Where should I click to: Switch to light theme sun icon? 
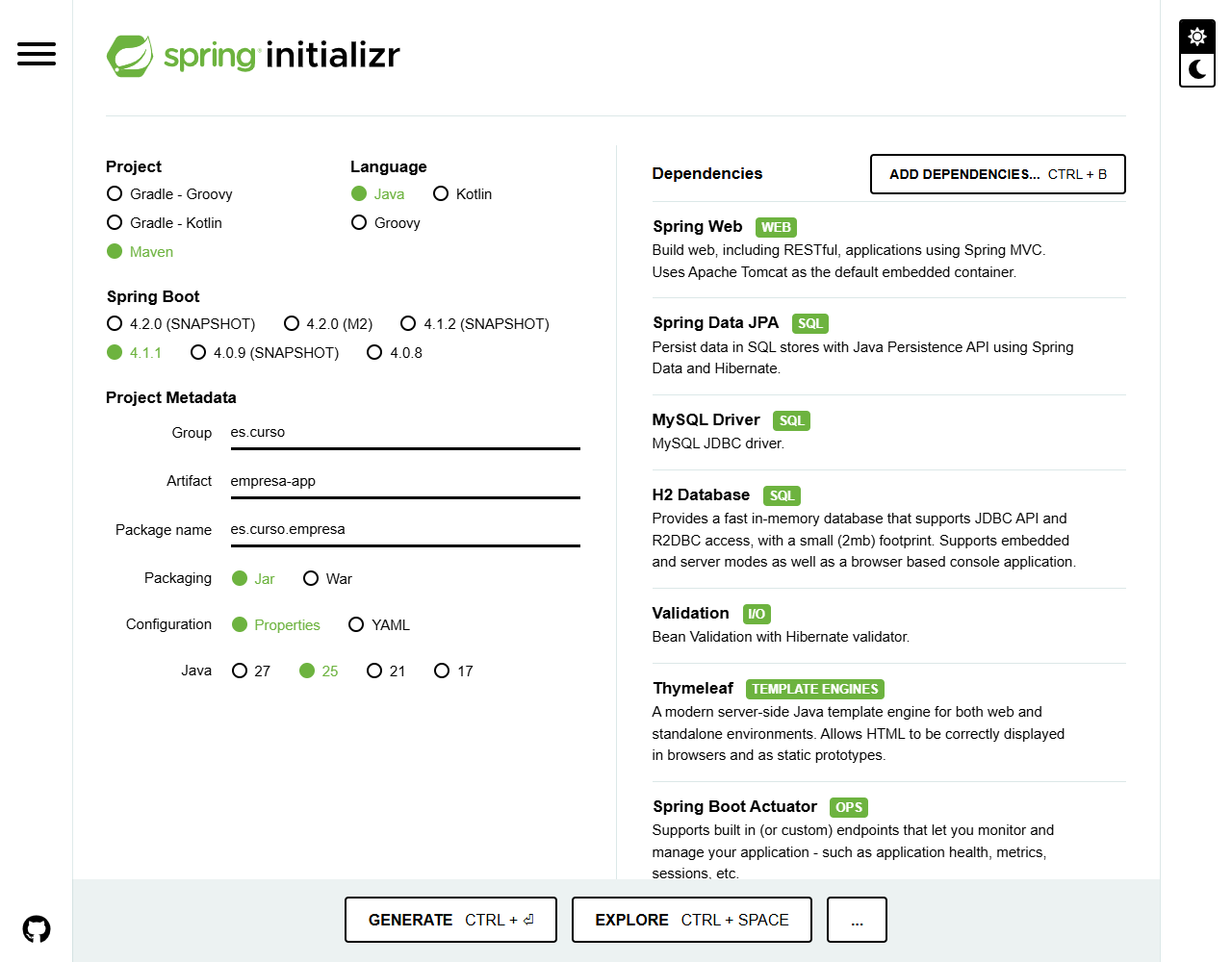[1197, 37]
